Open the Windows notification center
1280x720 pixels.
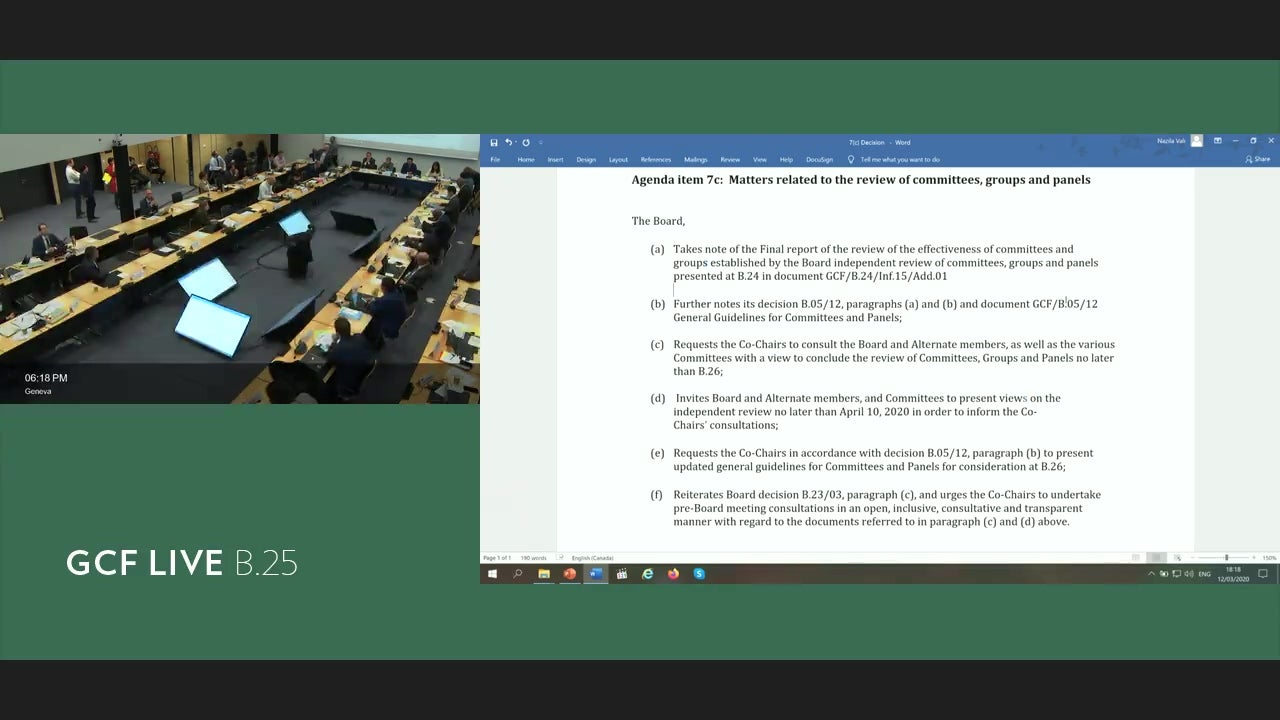pos(1263,574)
